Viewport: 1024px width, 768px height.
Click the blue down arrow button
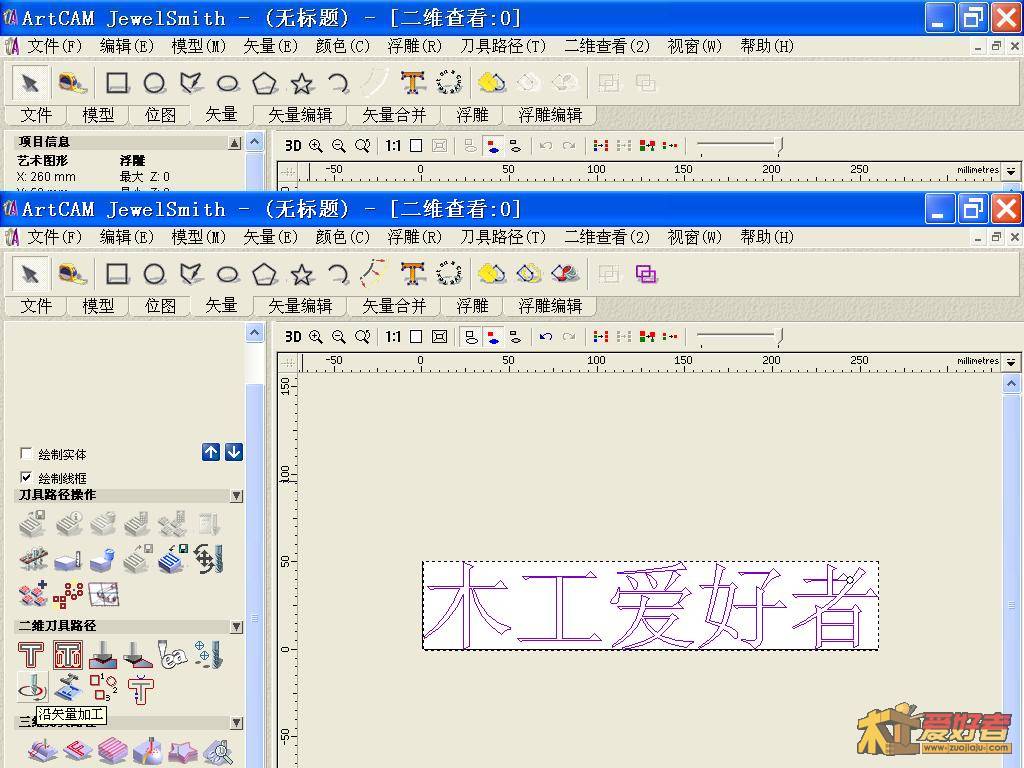(234, 452)
